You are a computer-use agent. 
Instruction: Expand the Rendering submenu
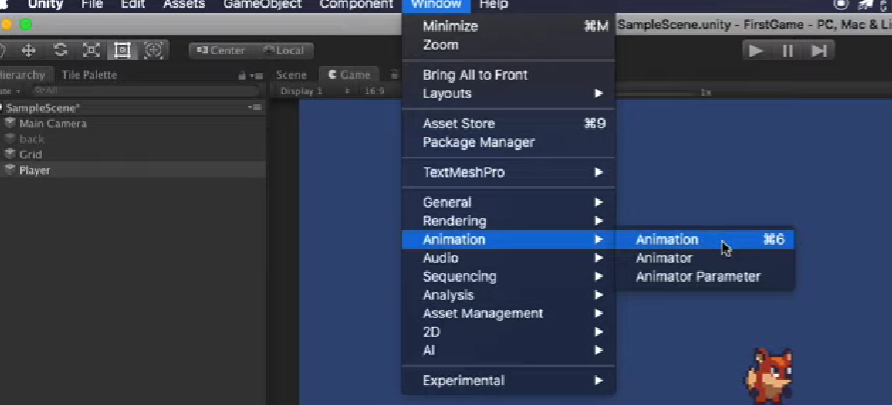click(x=508, y=221)
